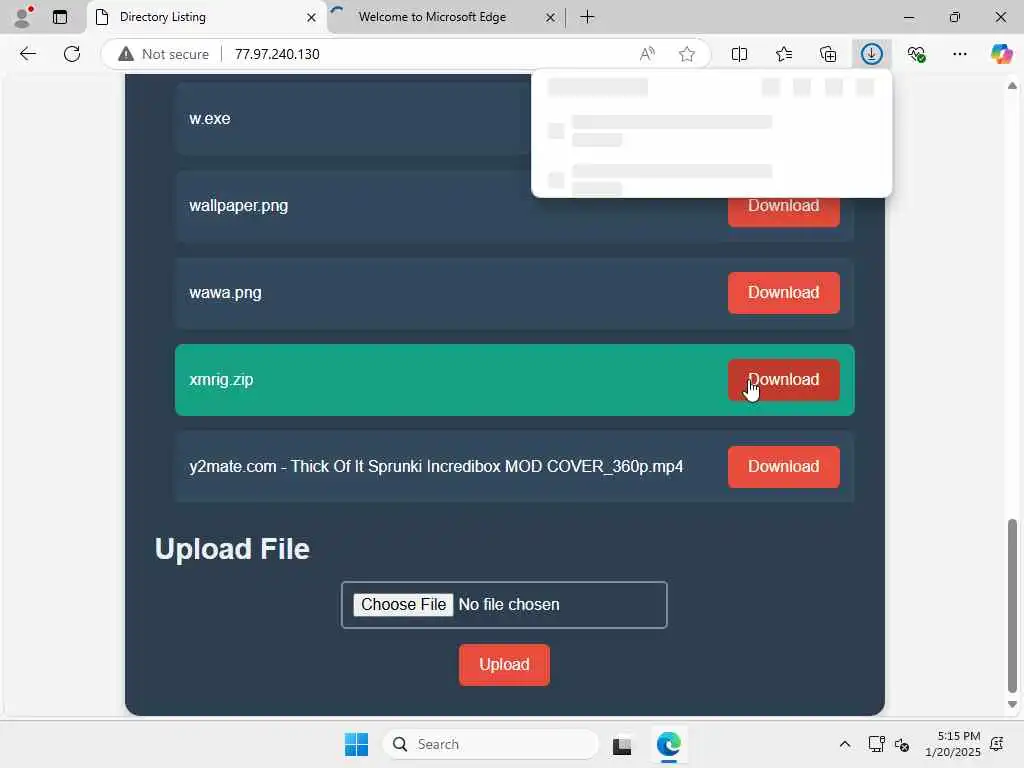Screen dimensions: 1024x768
Task: Click the address bar URL 77.97.240.130
Action: (x=277, y=54)
